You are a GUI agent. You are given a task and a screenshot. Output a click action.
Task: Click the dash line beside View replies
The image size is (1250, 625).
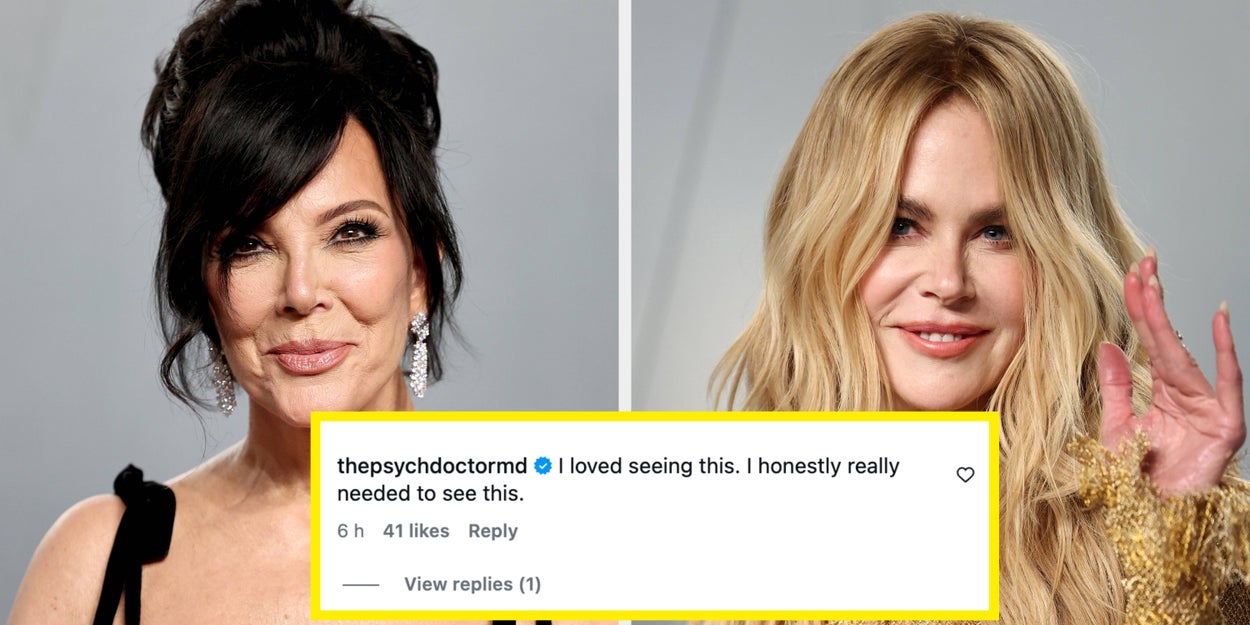coord(361,585)
